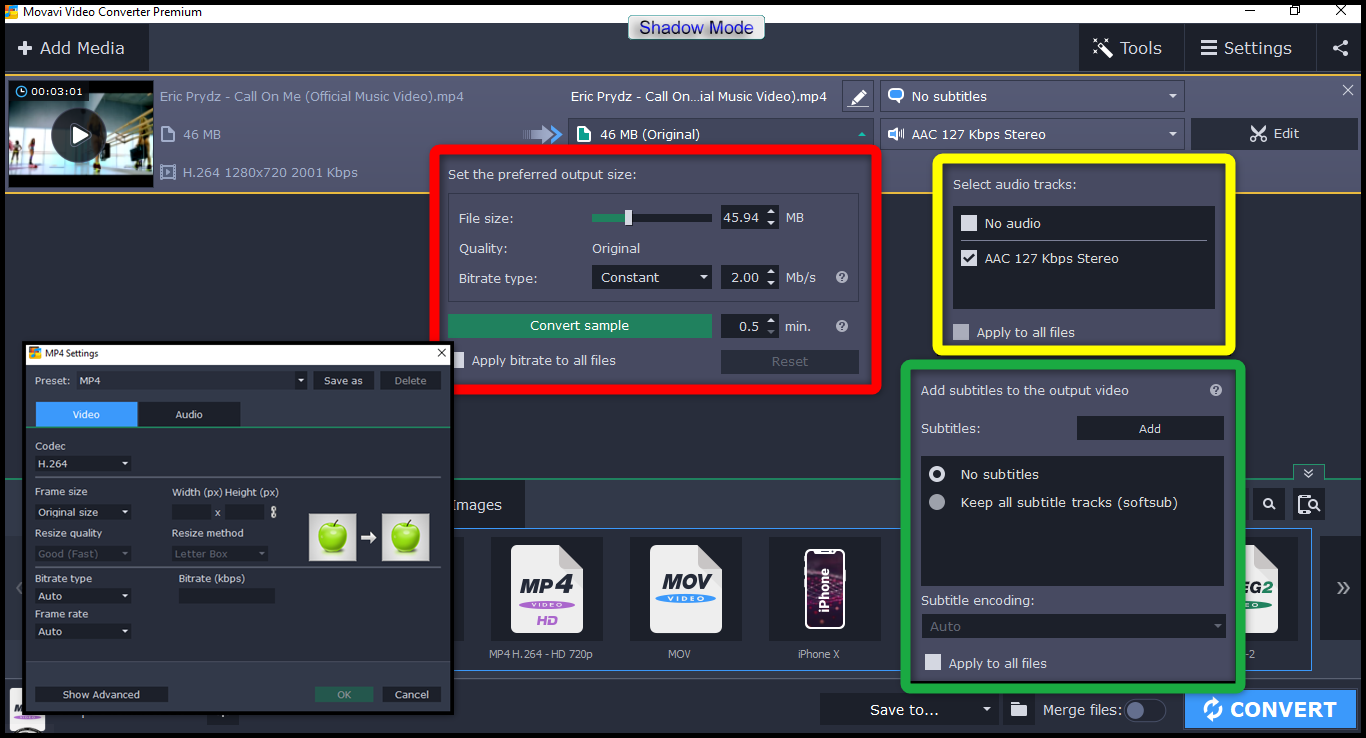
Task: Close the MP4 Settings dialog
Action: [x=442, y=353]
